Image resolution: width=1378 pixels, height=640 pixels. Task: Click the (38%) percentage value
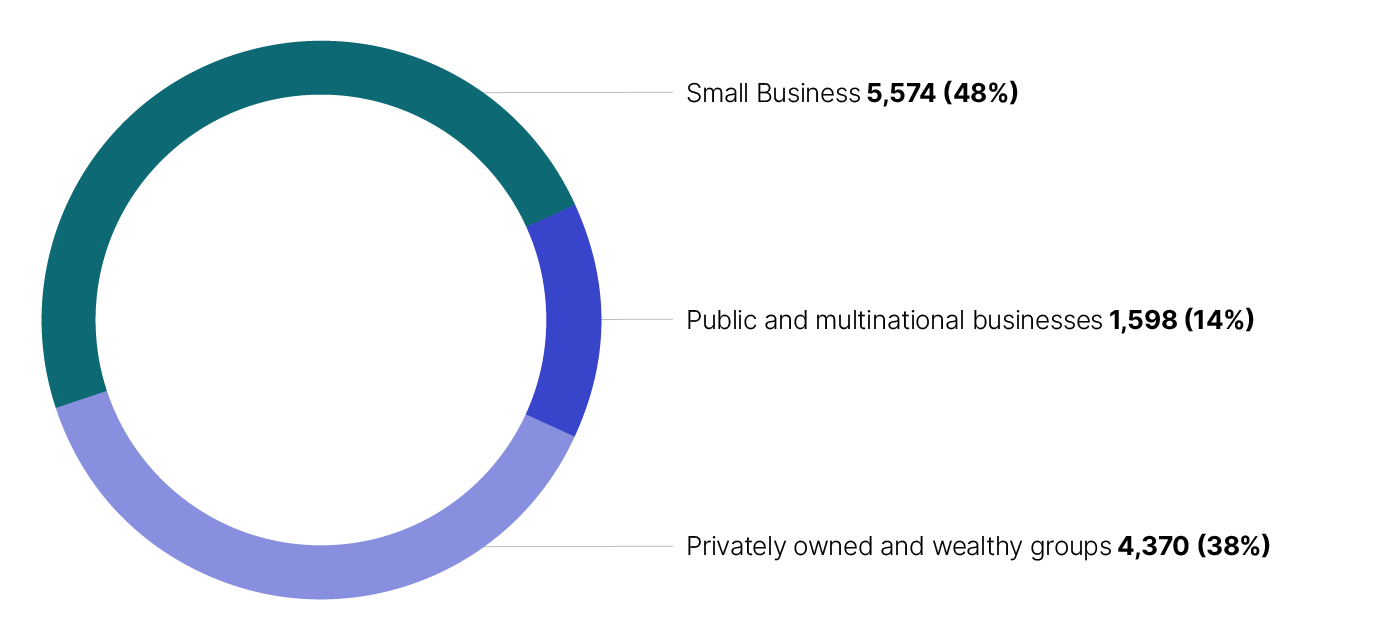coord(1234,547)
